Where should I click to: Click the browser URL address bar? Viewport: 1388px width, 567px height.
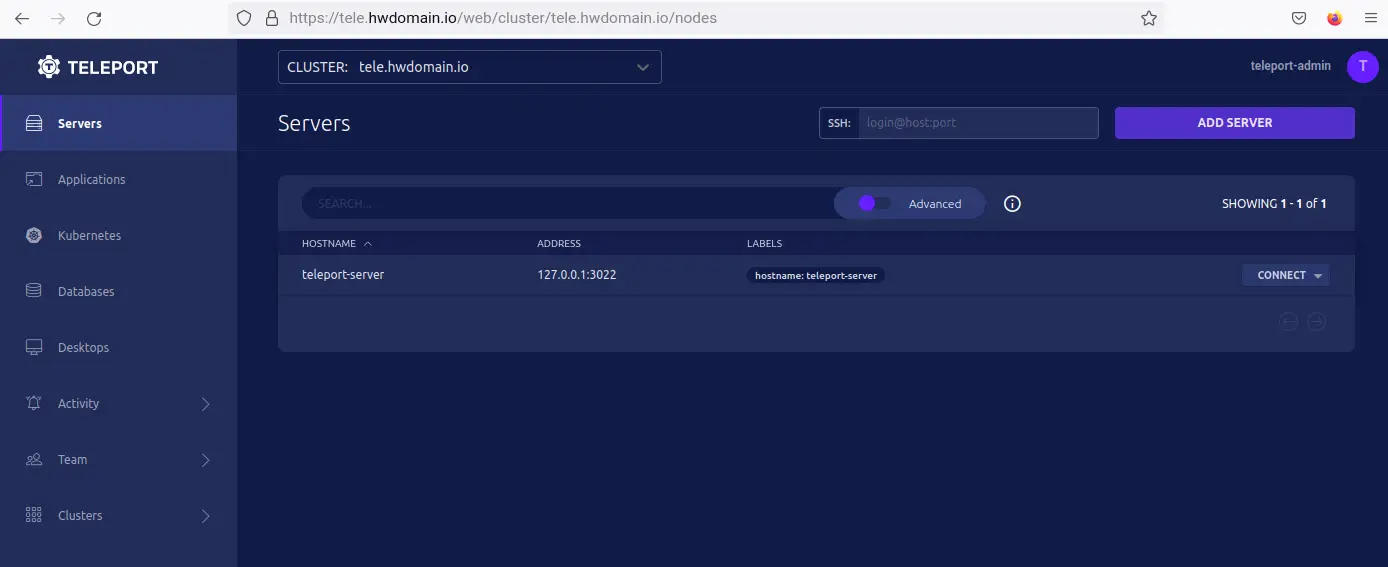(x=696, y=18)
